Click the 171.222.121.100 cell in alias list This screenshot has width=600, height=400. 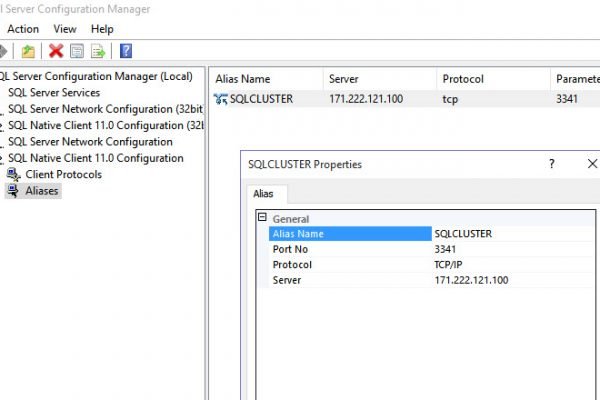[x=366, y=99]
